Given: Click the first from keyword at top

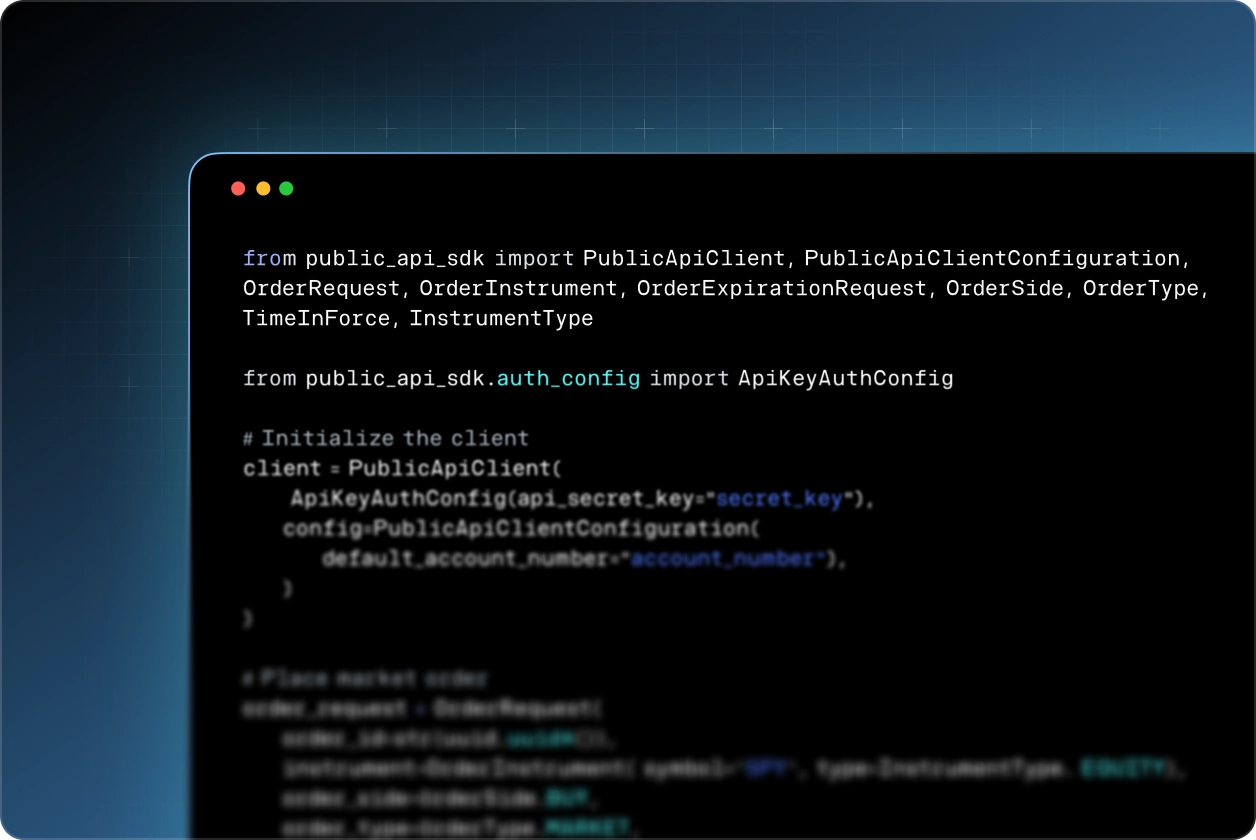Looking at the screenshot, I should [x=269, y=259].
